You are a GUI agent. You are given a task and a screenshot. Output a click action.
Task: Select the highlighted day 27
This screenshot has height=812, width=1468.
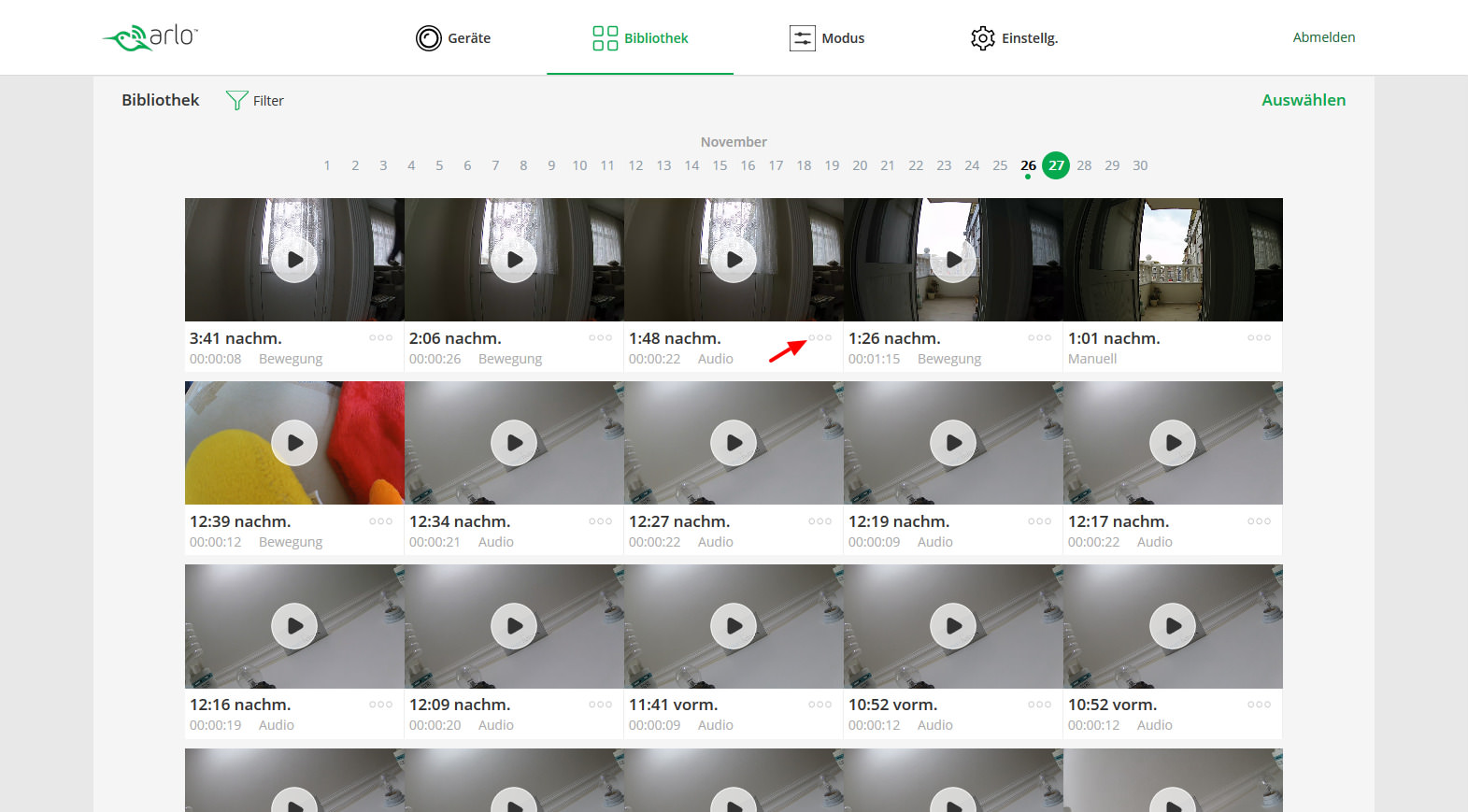pos(1056,165)
